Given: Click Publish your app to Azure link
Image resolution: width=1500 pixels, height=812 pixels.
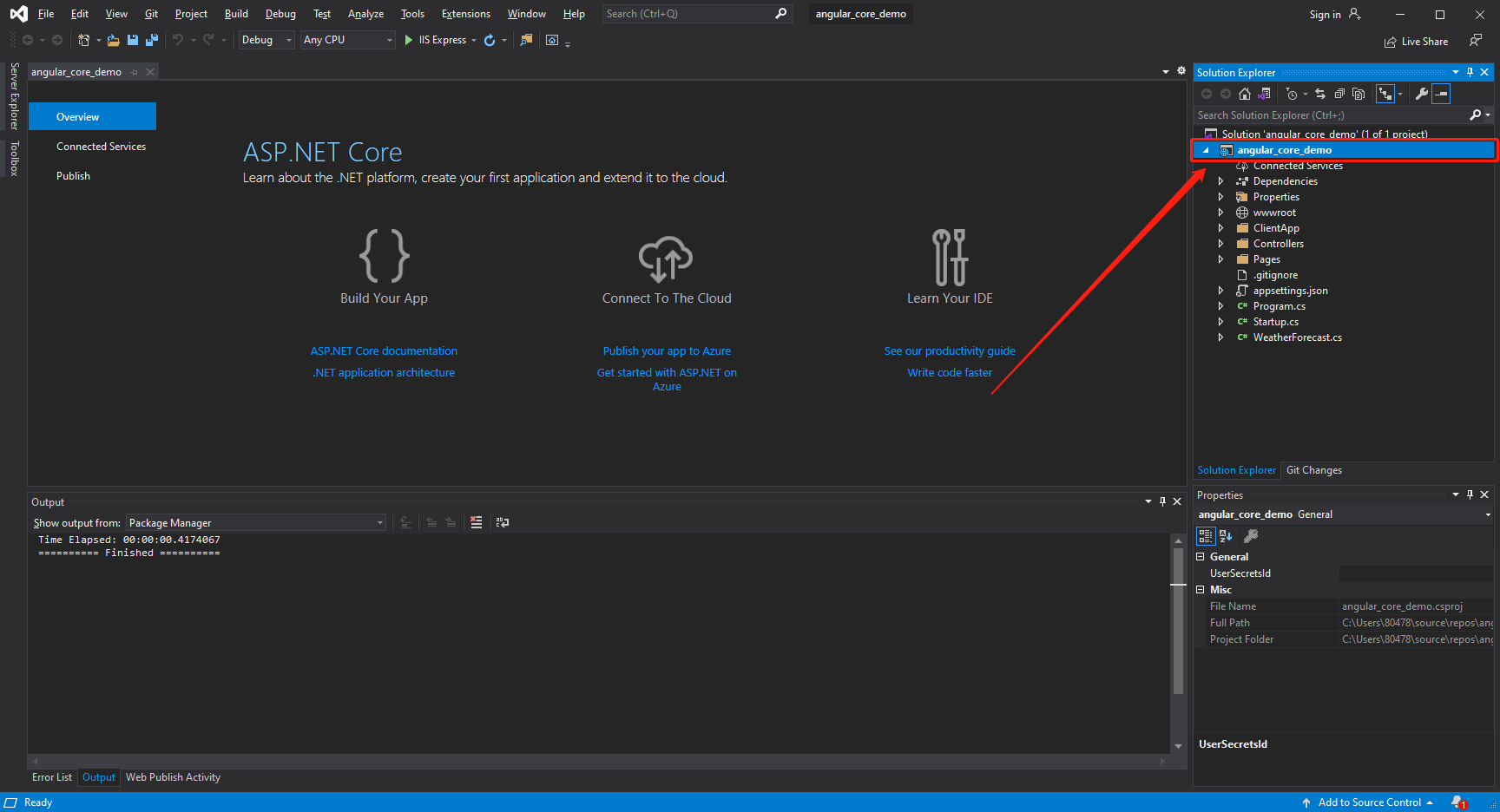Looking at the screenshot, I should (667, 351).
